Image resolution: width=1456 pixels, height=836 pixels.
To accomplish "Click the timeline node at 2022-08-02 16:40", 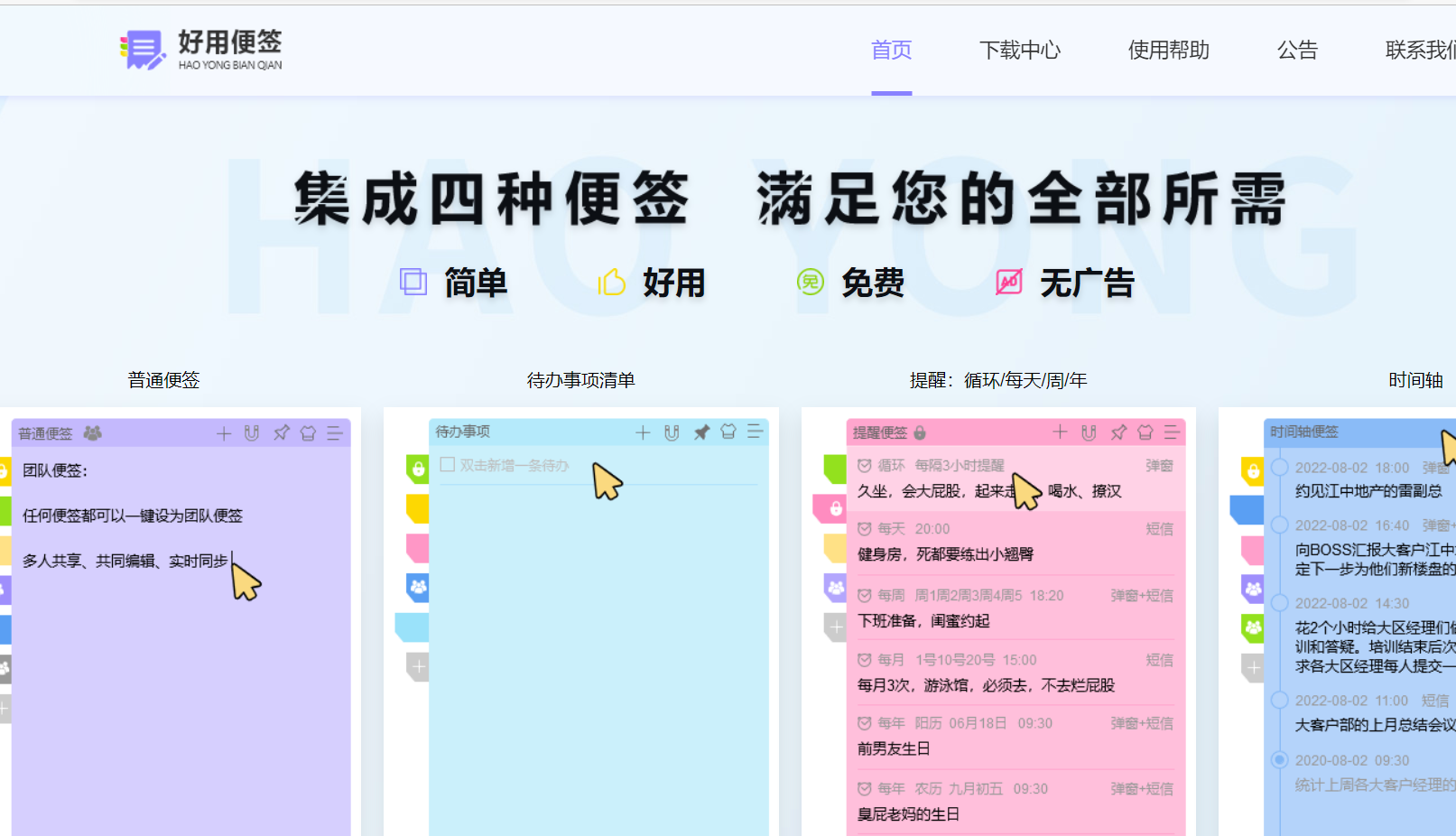I will coord(1279,525).
